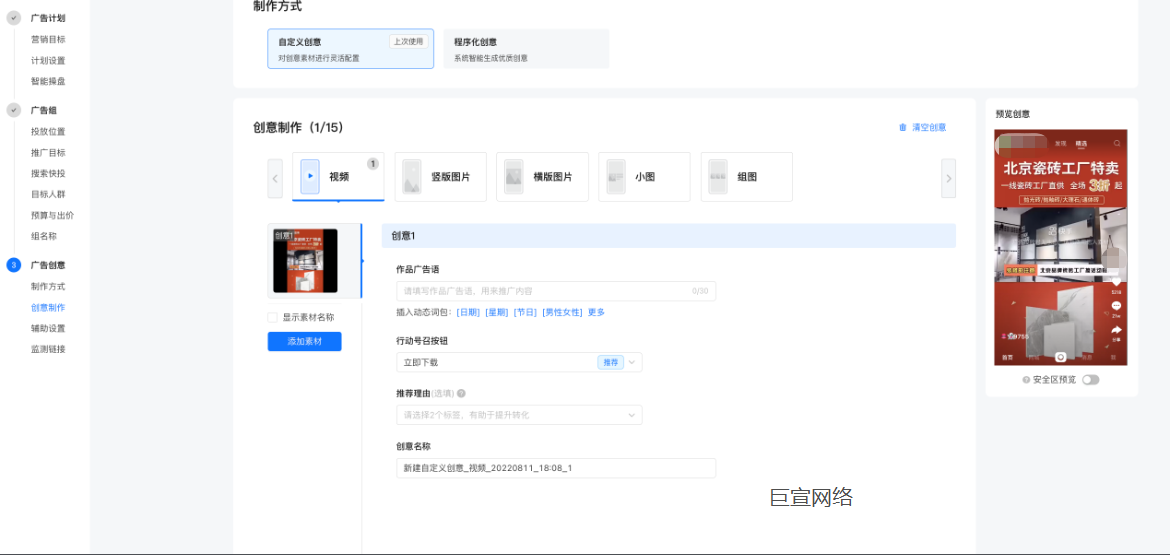Go to 创意制作 in the sidebar

click(48, 307)
